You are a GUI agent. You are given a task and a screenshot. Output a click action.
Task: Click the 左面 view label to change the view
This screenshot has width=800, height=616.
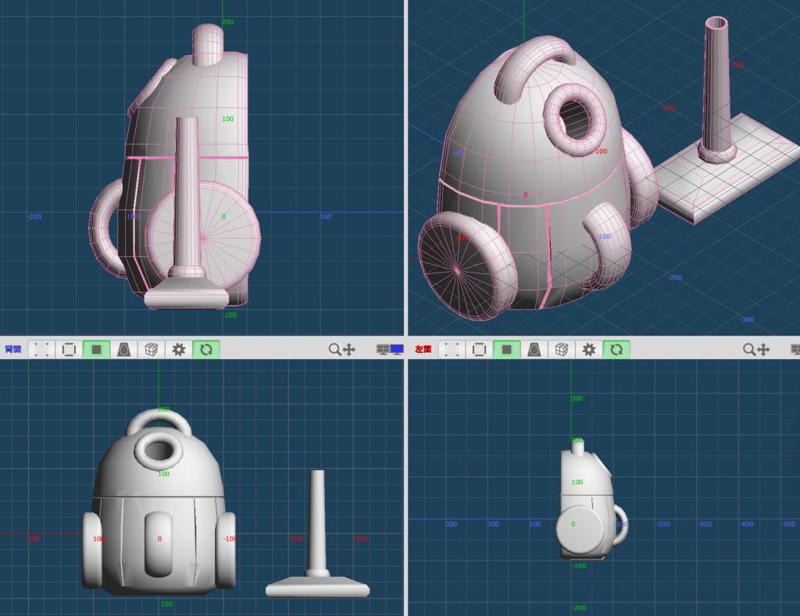tap(422, 349)
